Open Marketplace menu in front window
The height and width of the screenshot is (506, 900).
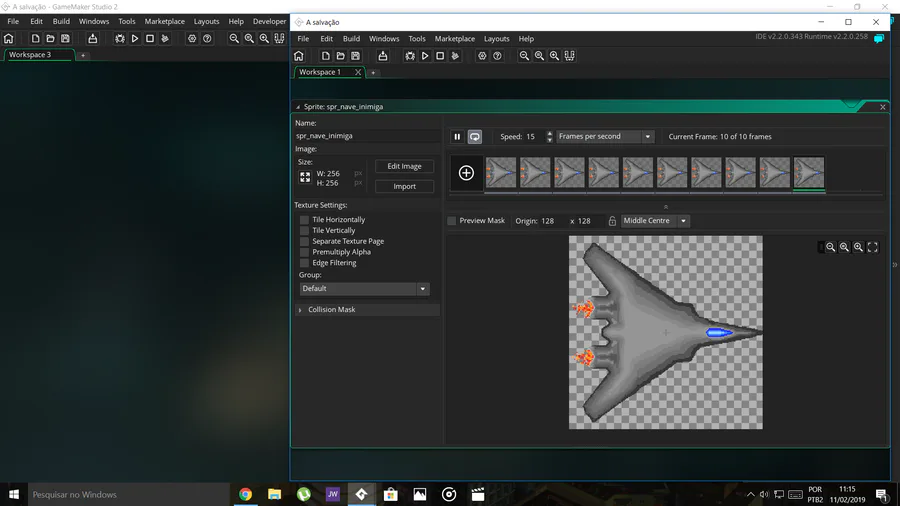coord(455,39)
